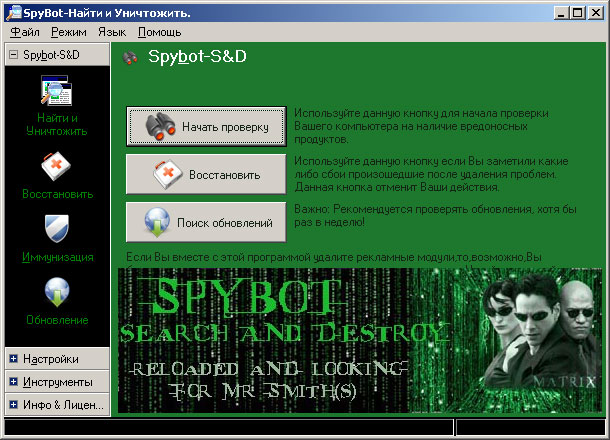Select the Обновление sidebar label
The image size is (610, 440).
[57, 320]
